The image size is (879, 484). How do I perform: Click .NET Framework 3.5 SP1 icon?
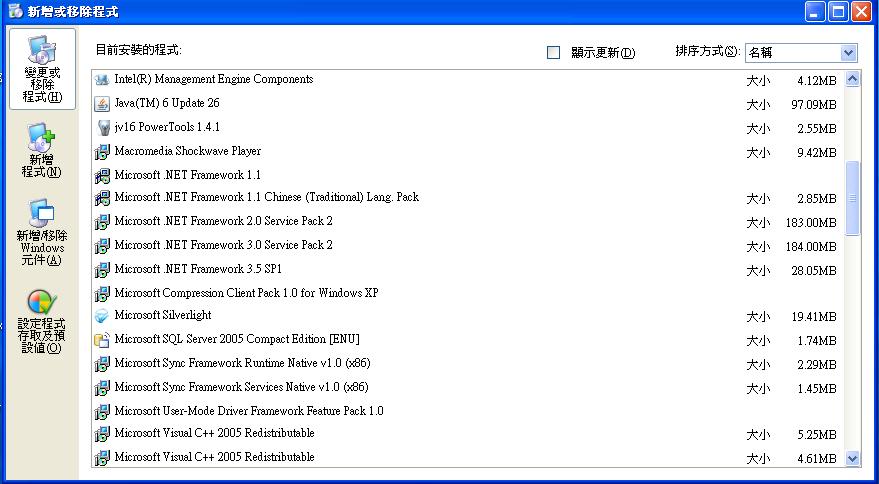pyautogui.click(x=102, y=270)
